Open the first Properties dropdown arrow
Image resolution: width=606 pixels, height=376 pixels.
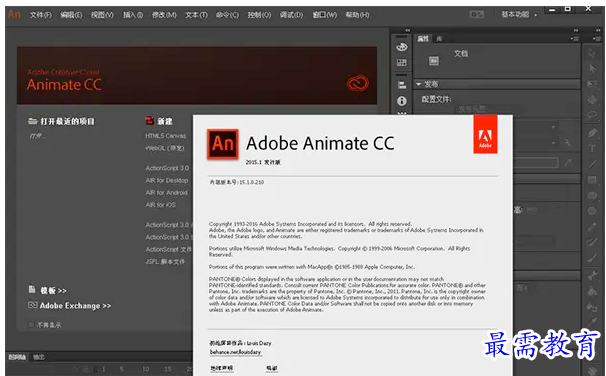pyautogui.click(x=553, y=127)
